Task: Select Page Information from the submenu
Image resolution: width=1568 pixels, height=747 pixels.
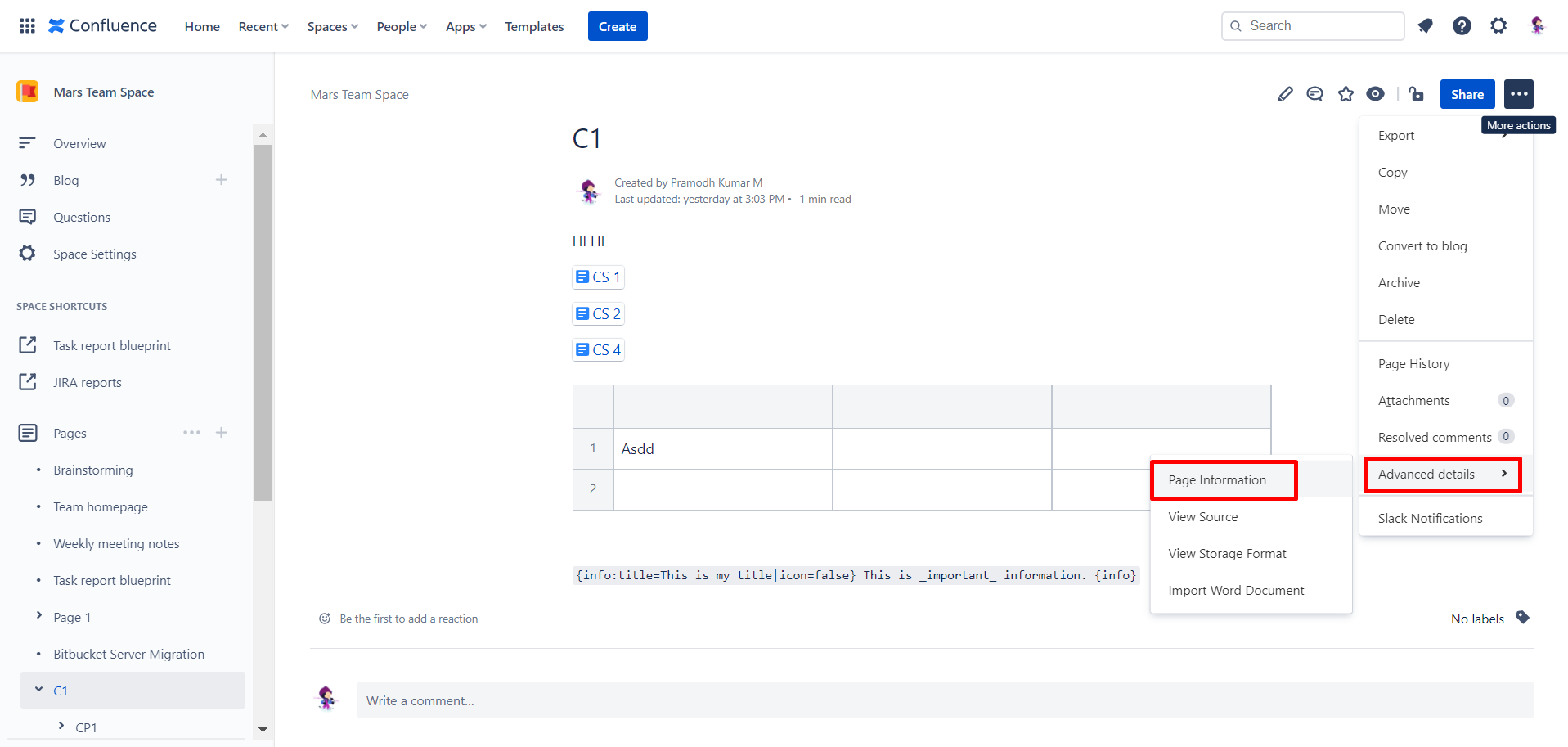Action: pos(1217,479)
